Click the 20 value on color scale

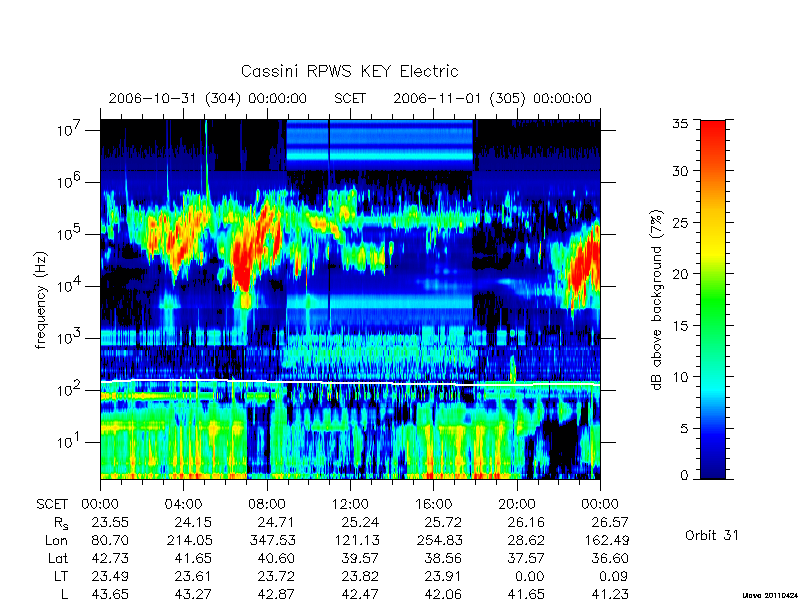pyautogui.click(x=680, y=274)
